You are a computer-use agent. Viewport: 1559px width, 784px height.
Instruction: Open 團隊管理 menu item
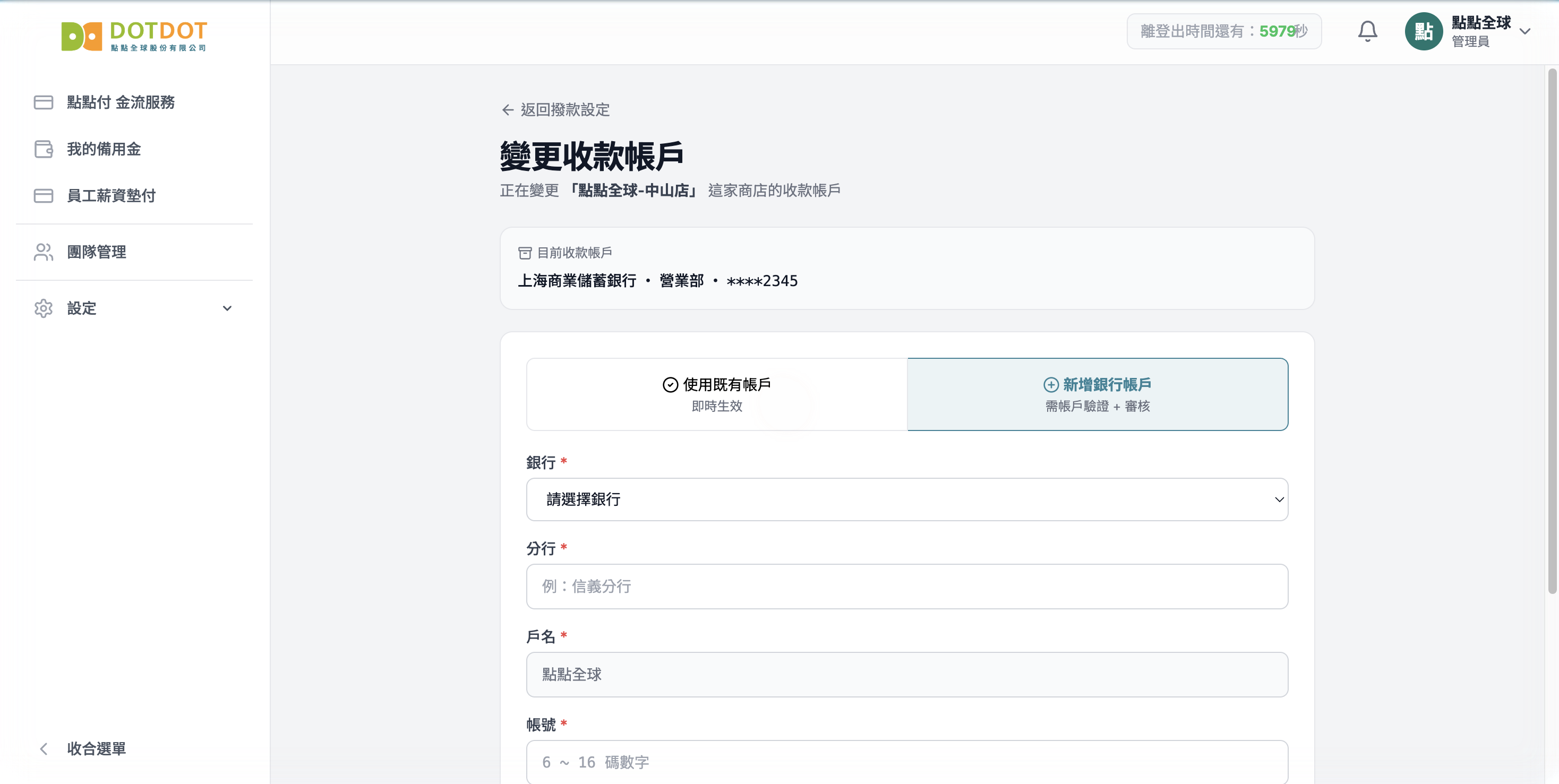tap(134, 252)
